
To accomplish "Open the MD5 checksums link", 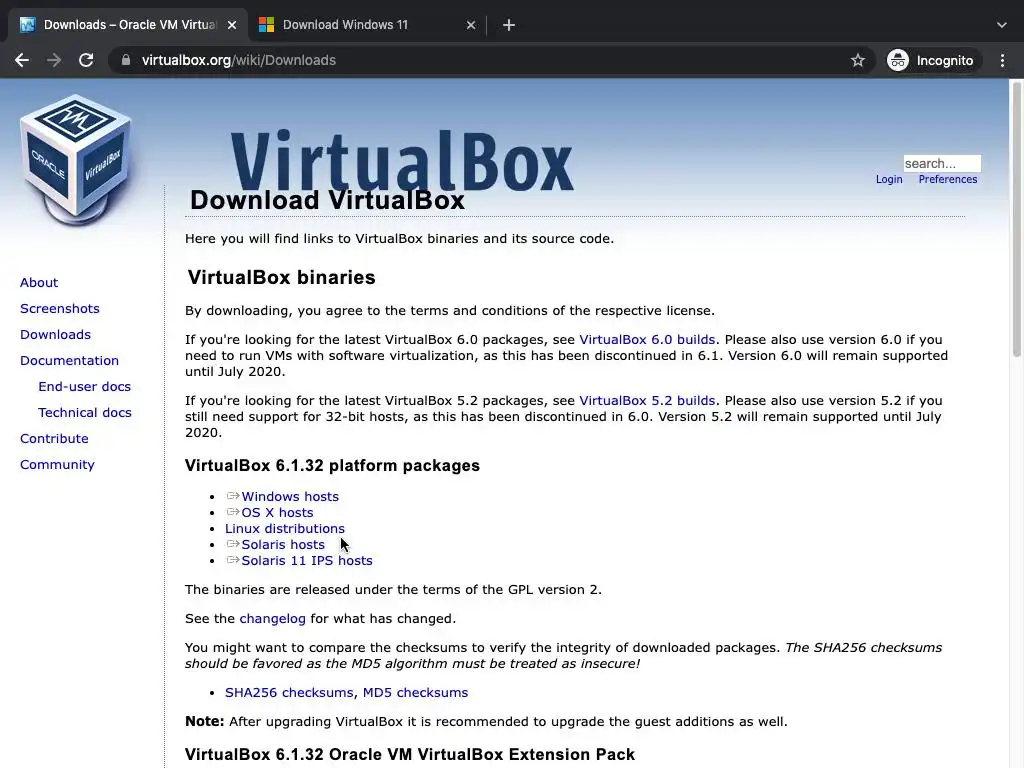I will point(415,693).
